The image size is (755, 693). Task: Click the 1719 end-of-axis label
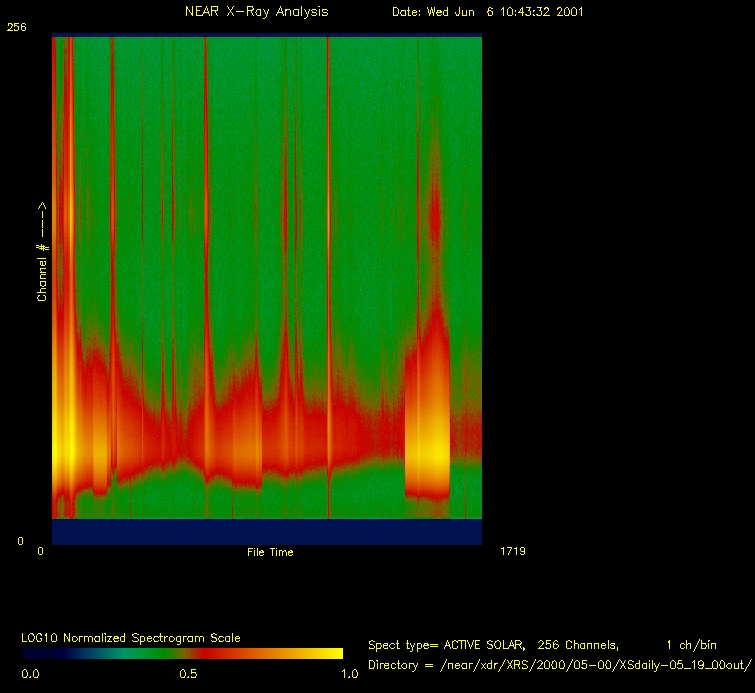[512, 551]
